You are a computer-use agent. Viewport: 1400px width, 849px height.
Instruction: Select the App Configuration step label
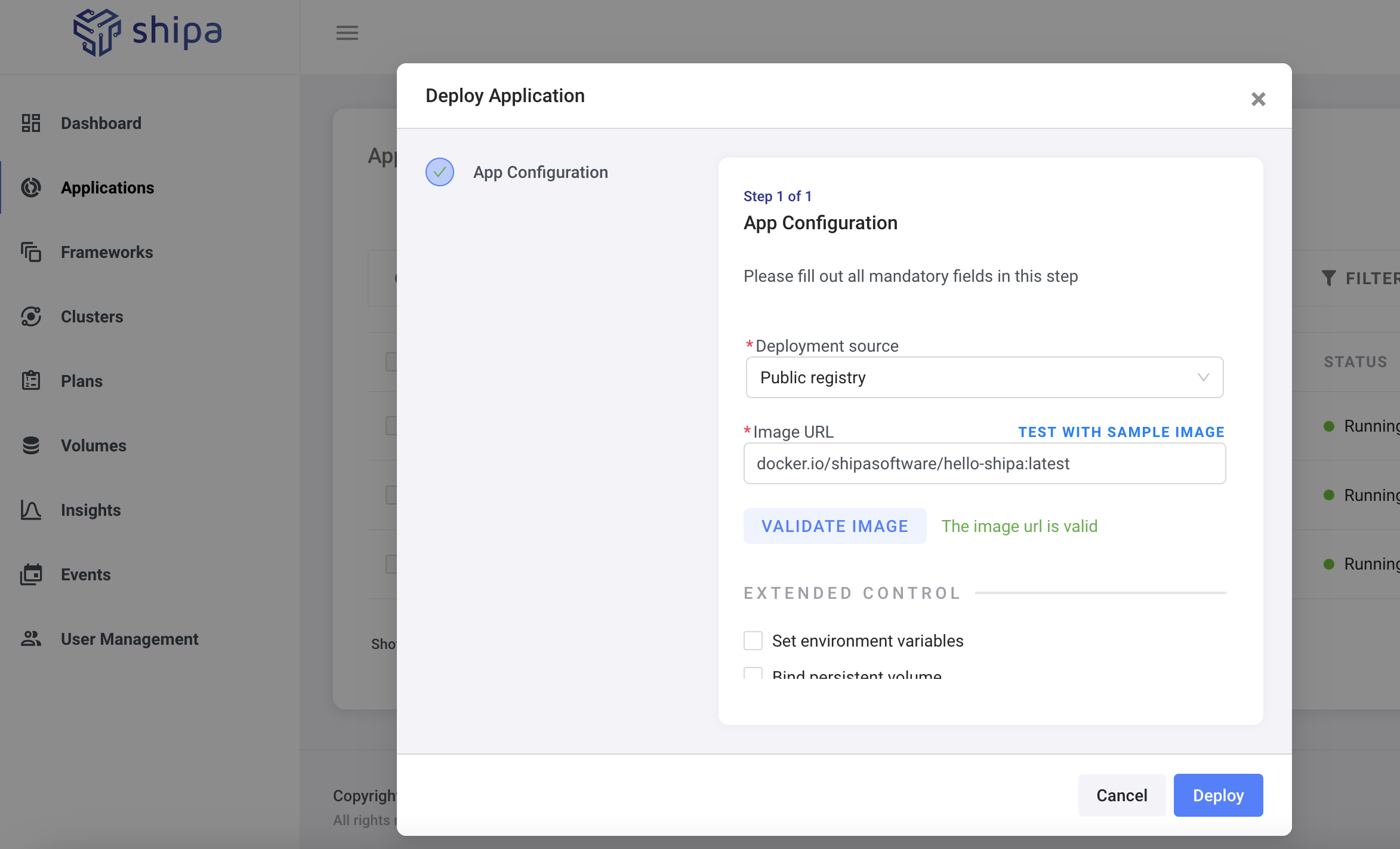click(540, 172)
